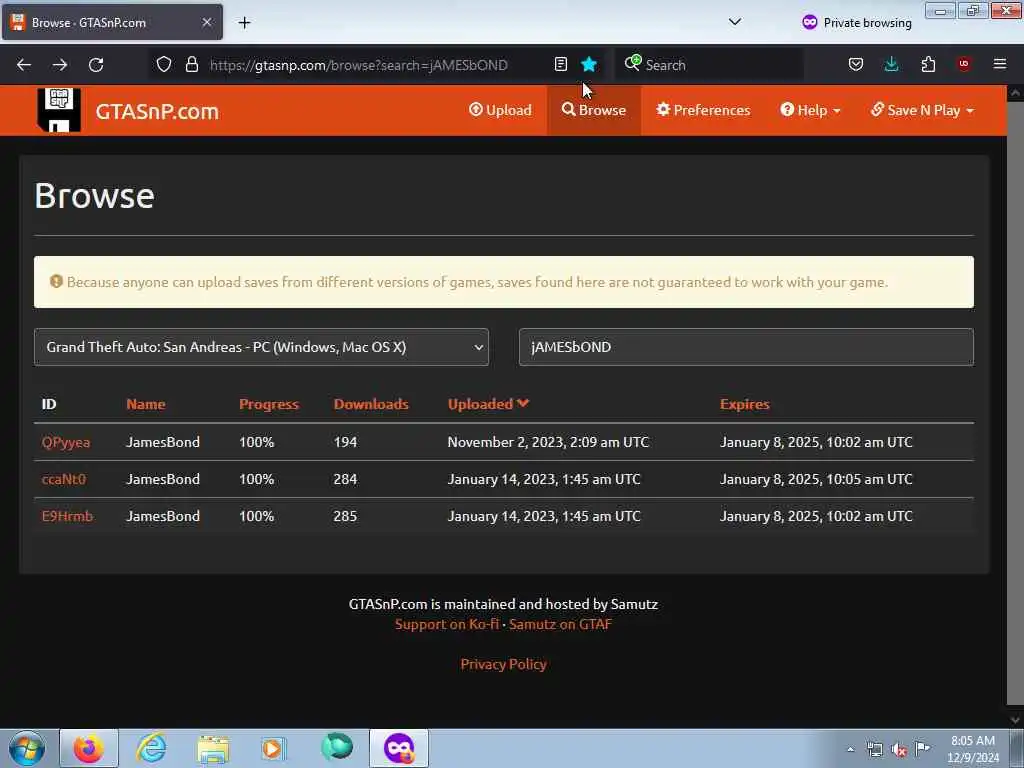
Task: Go back using the browser back arrow
Action: click(x=24, y=65)
